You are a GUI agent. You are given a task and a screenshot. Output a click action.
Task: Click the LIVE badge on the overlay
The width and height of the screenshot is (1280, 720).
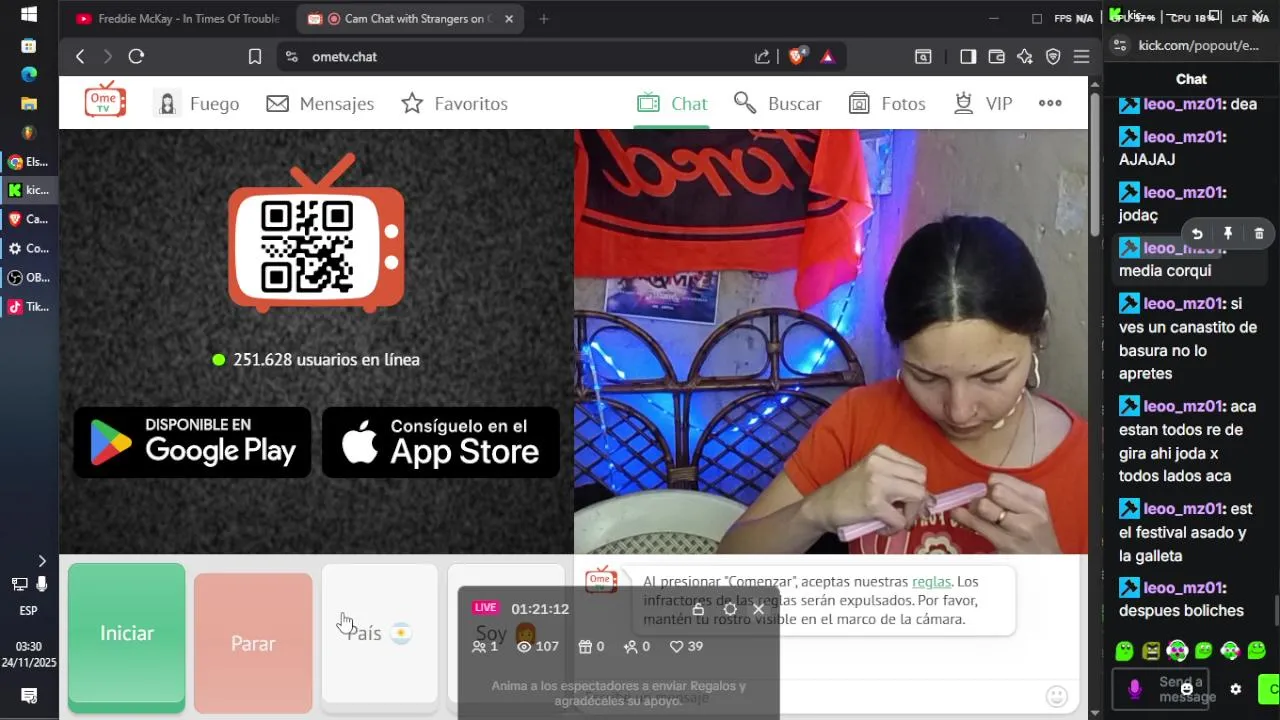486,608
